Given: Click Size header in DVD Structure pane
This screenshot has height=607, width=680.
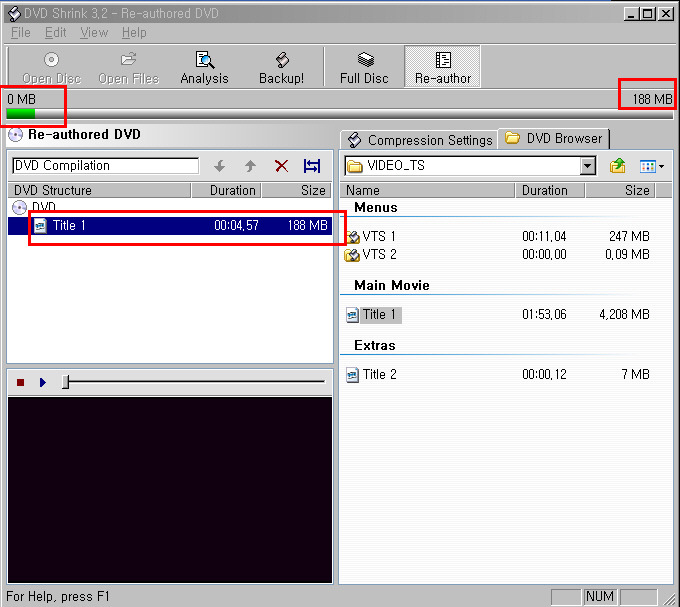Looking at the screenshot, I should pos(297,190).
